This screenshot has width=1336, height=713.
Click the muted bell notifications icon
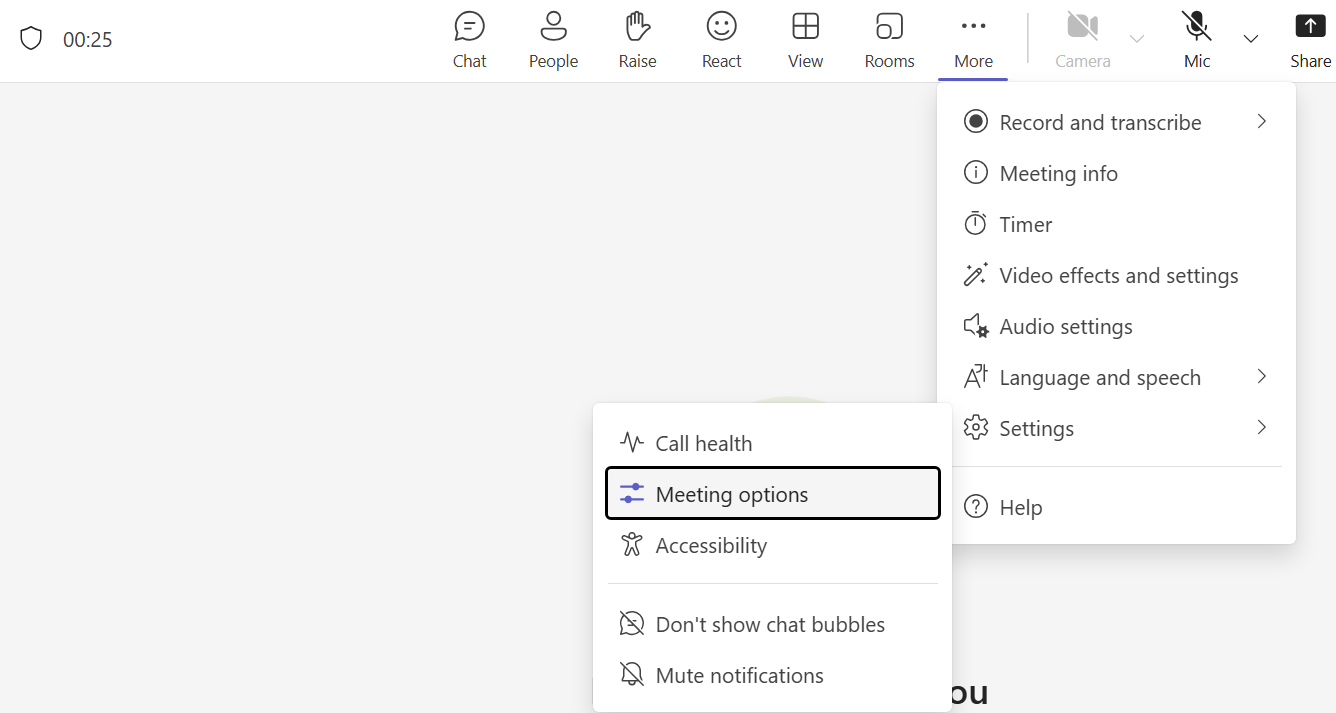(x=631, y=675)
